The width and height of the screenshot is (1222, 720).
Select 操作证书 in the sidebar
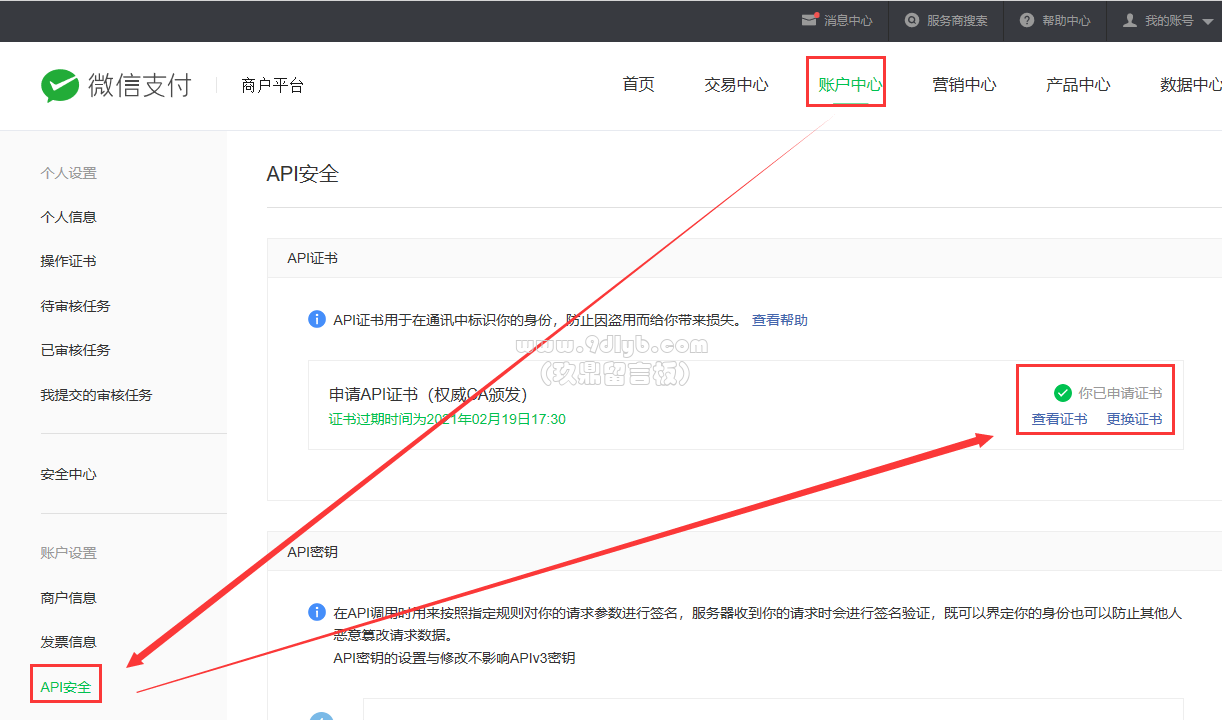(x=68, y=261)
